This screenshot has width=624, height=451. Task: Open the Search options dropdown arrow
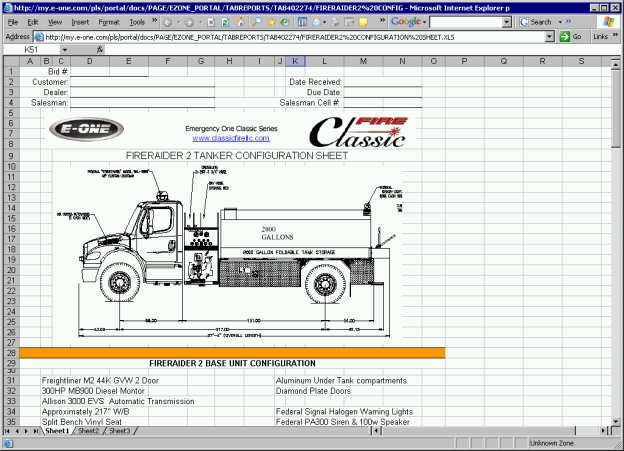560,22
